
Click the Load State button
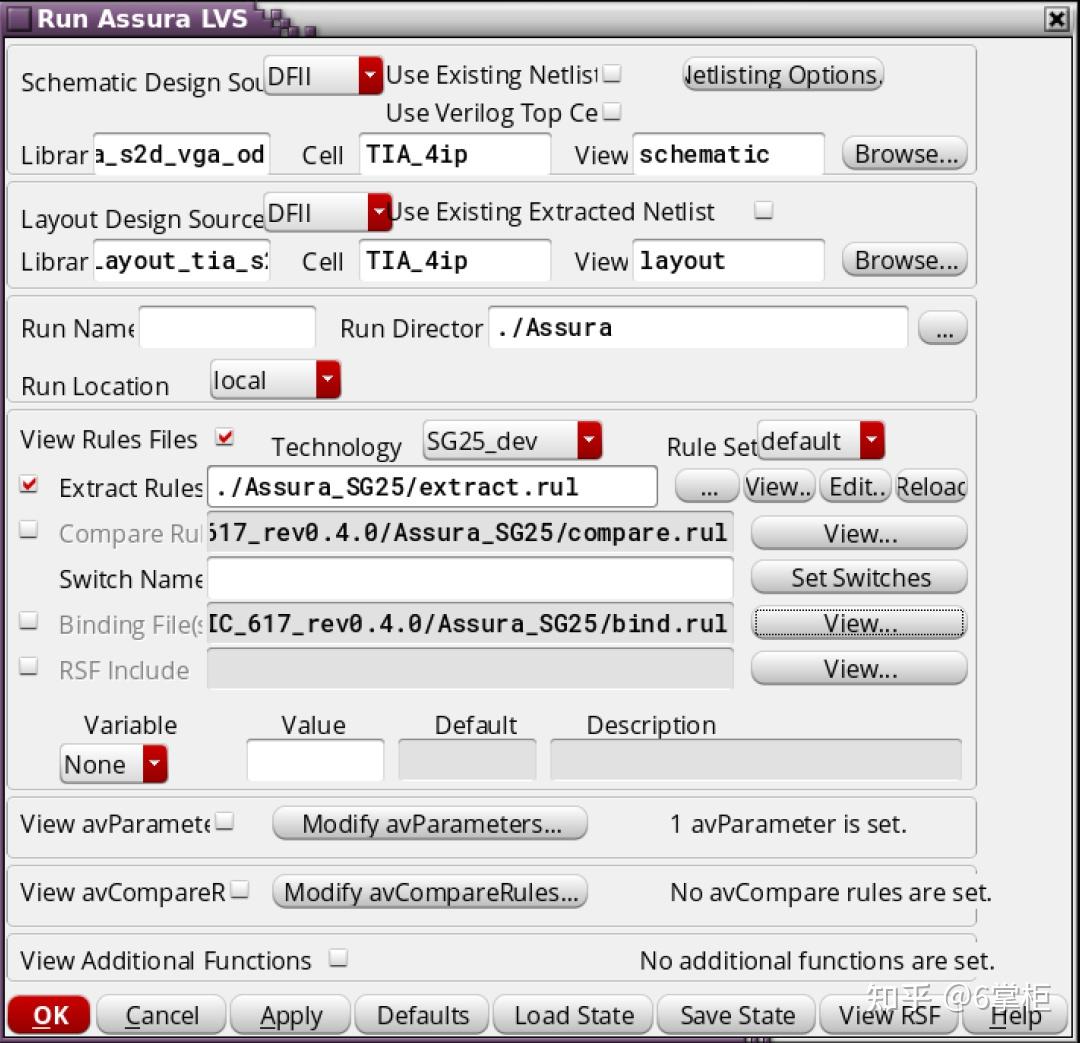click(x=573, y=1015)
